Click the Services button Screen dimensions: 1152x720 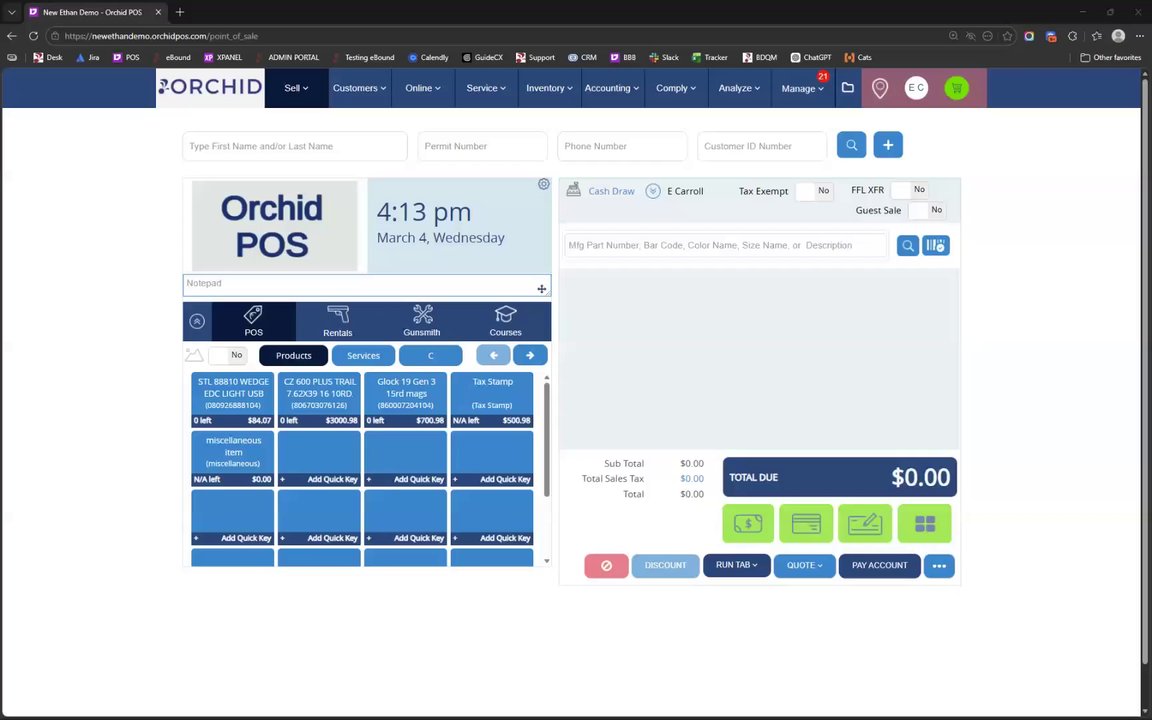click(363, 356)
